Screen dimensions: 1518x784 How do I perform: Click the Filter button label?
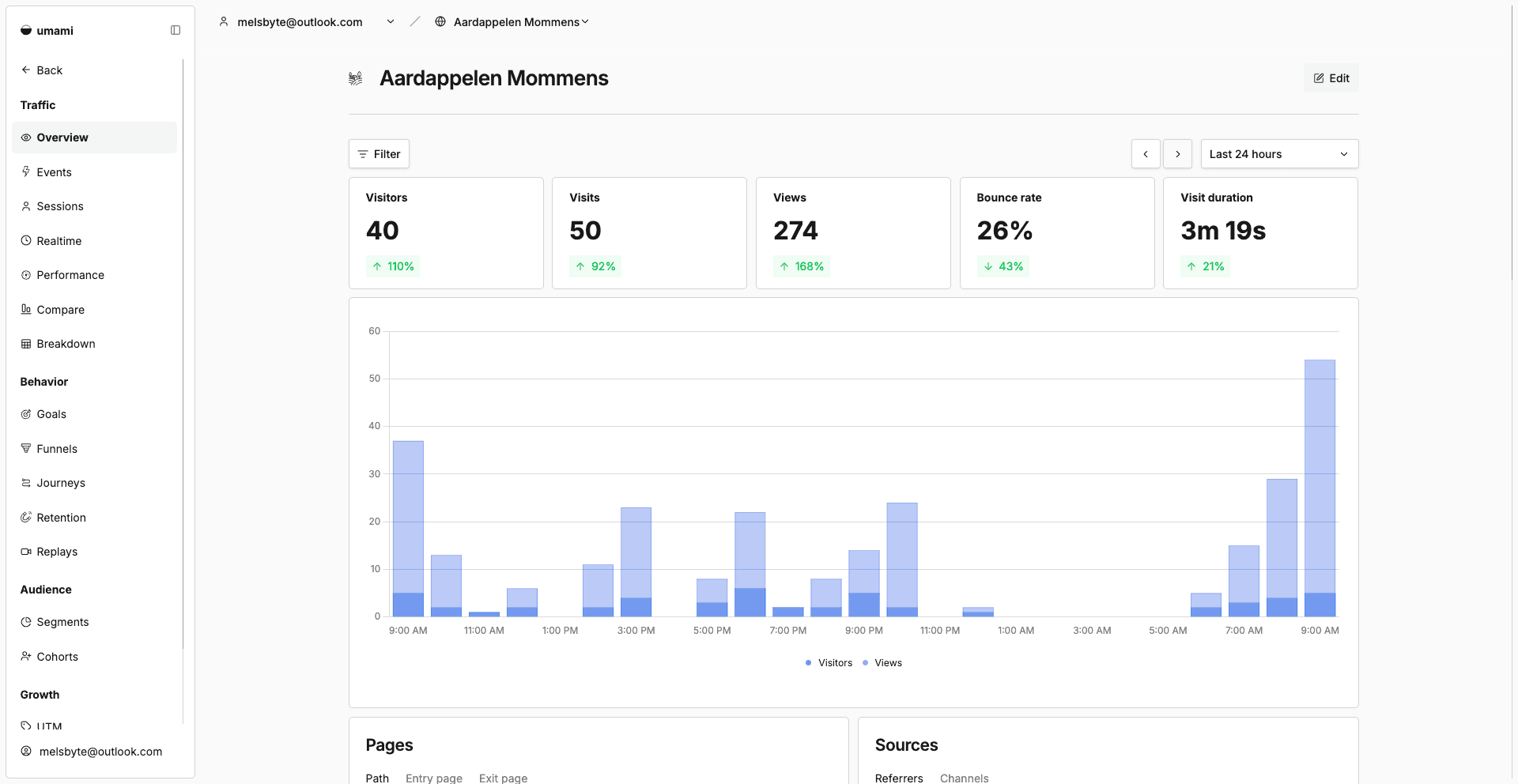[x=387, y=154]
